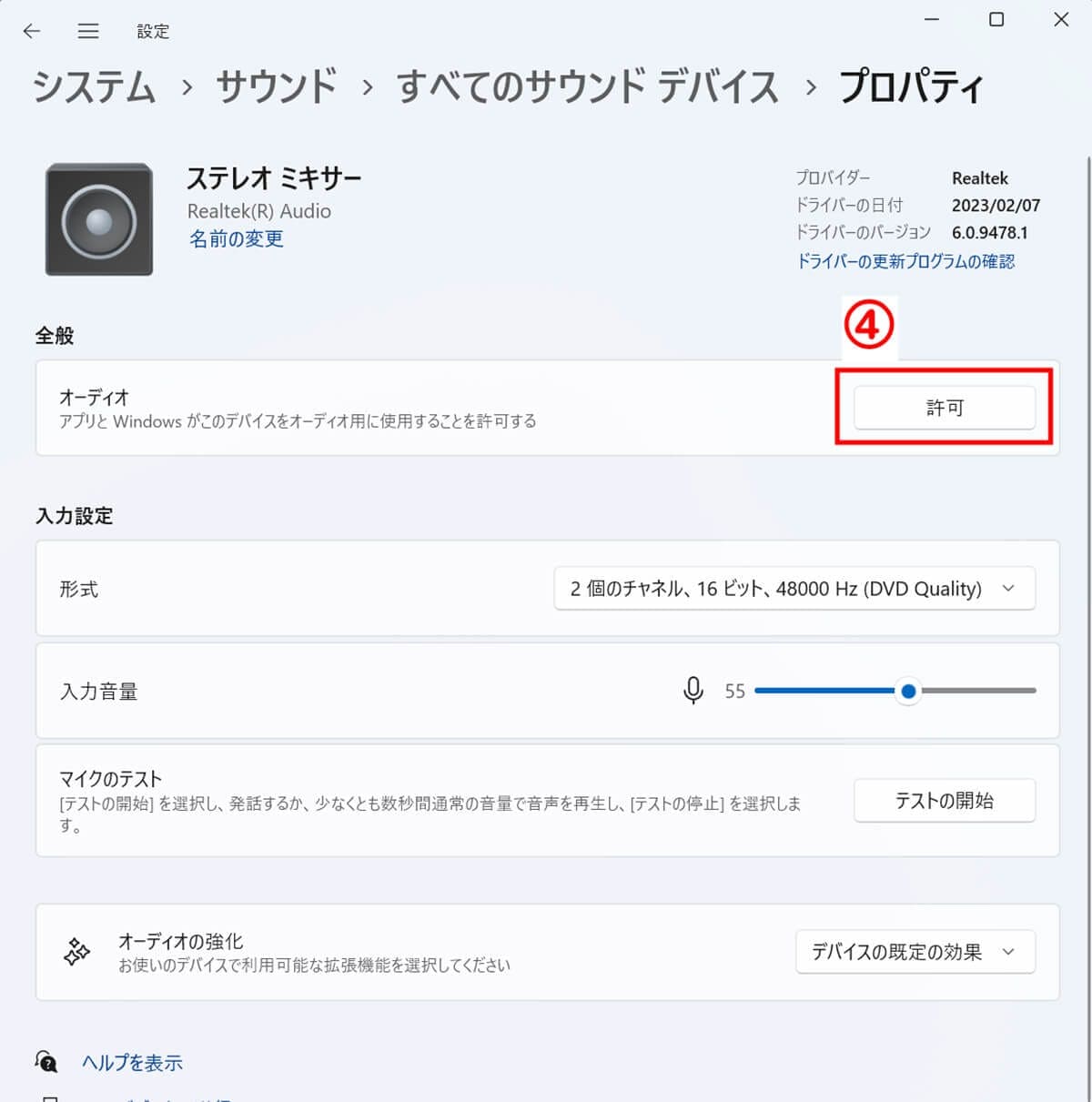Click the オーディオの強化 label
1092x1102 pixels.
pos(181,941)
